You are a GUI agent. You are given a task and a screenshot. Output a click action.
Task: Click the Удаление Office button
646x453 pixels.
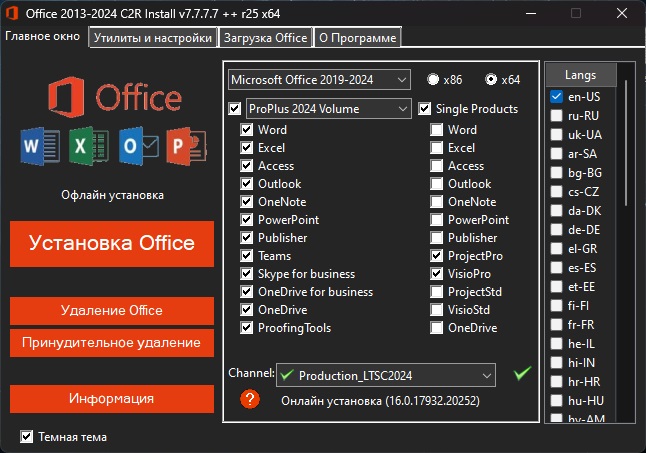(x=112, y=311)
